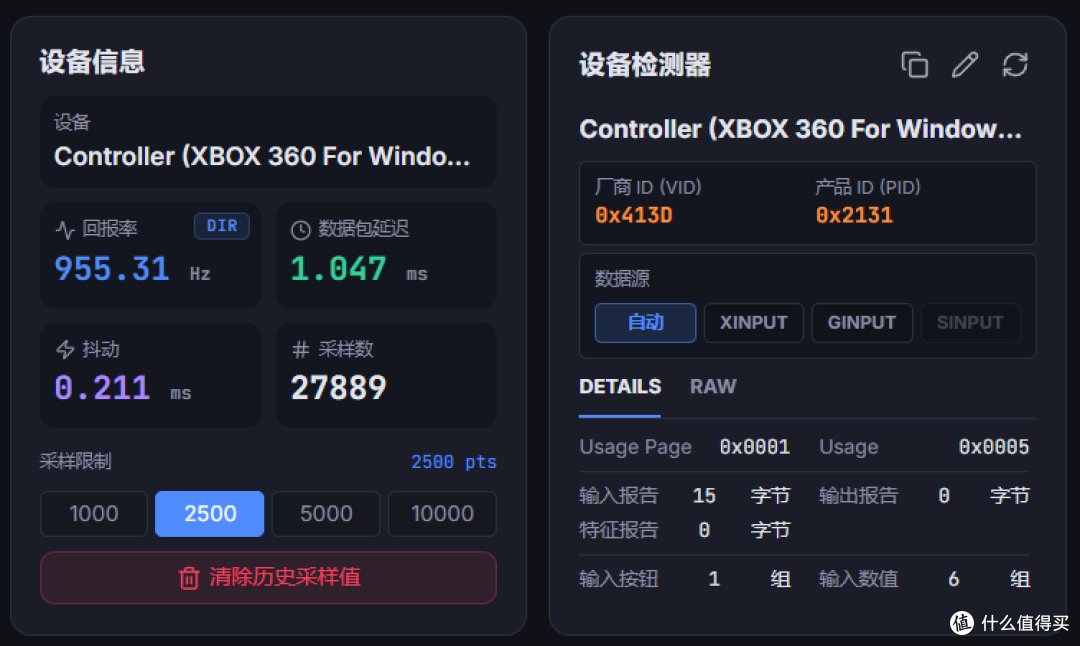Click the 27889 sample count
This screenshot has width=1080, height=646.
(338, 388)
